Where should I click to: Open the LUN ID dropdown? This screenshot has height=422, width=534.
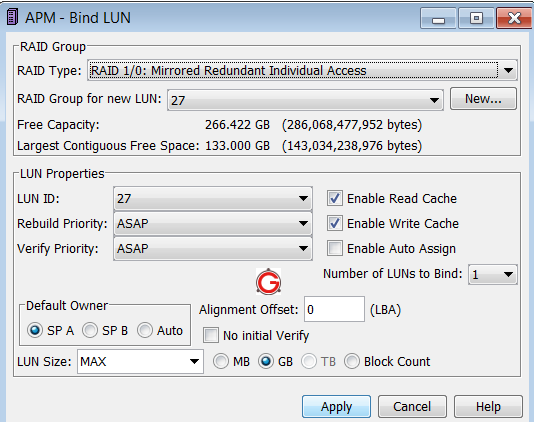tap(213, 199)
